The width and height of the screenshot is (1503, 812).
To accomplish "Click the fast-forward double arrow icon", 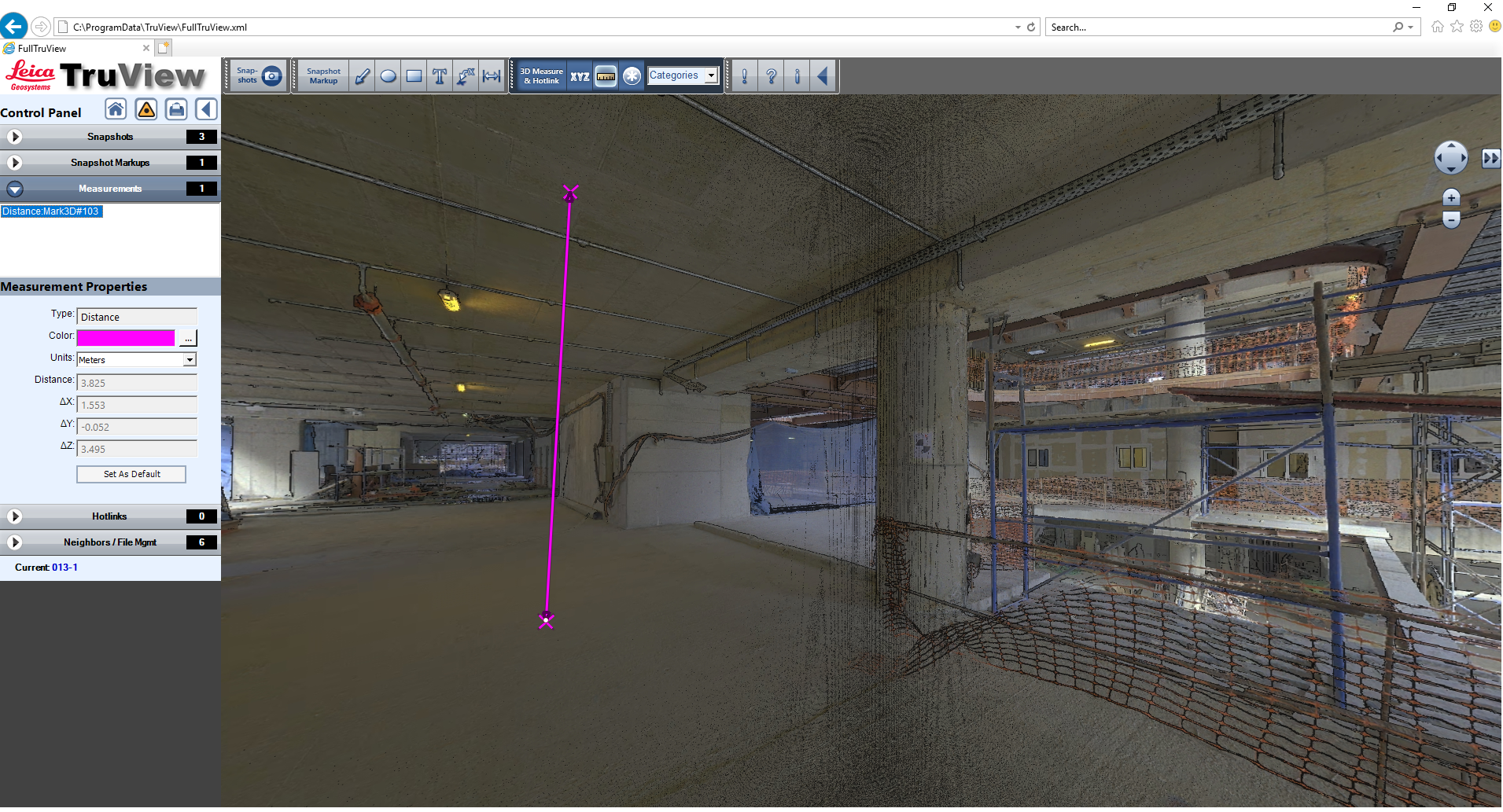I will point(1490,159).
